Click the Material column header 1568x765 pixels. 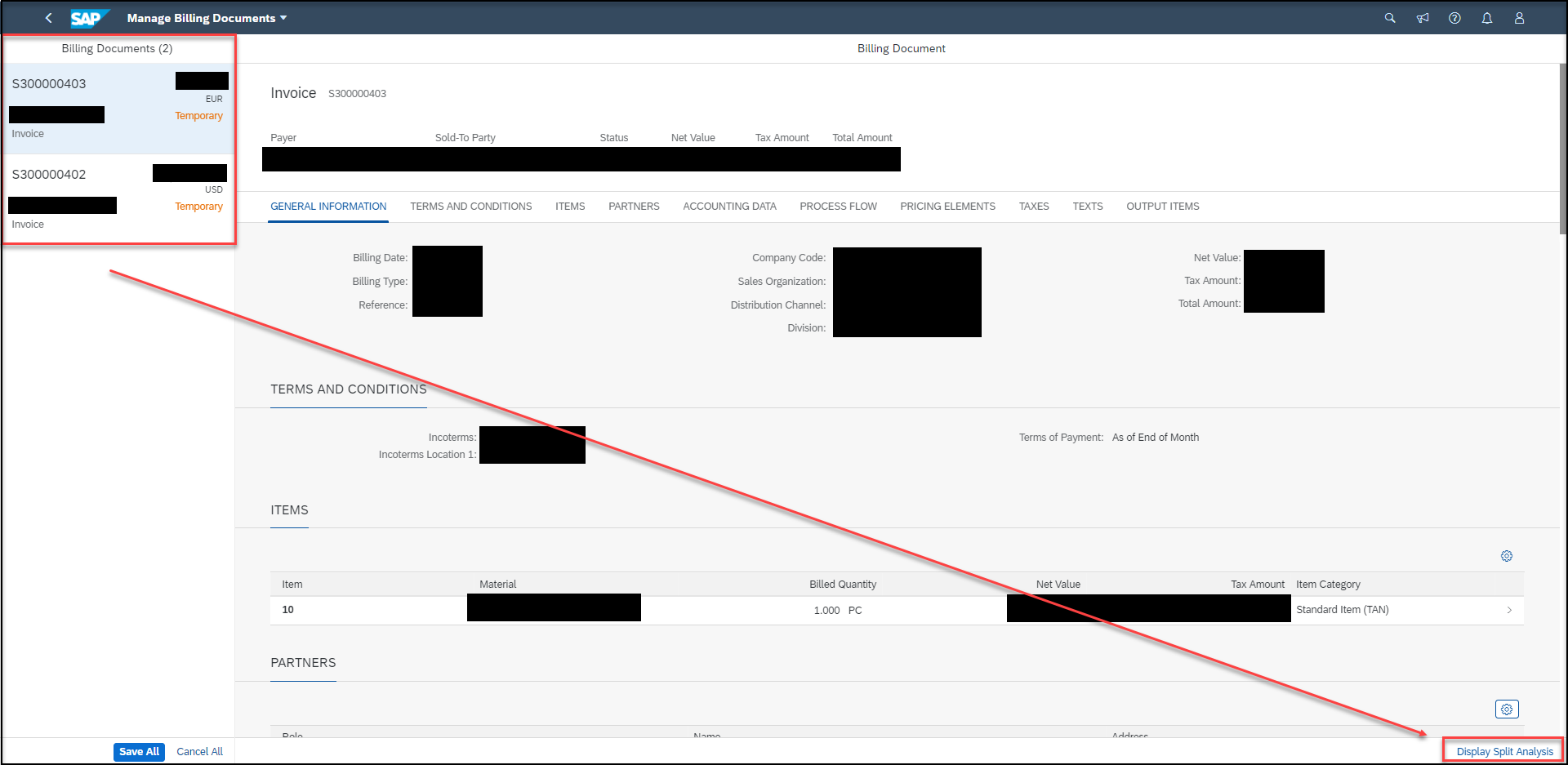[497, 585]
